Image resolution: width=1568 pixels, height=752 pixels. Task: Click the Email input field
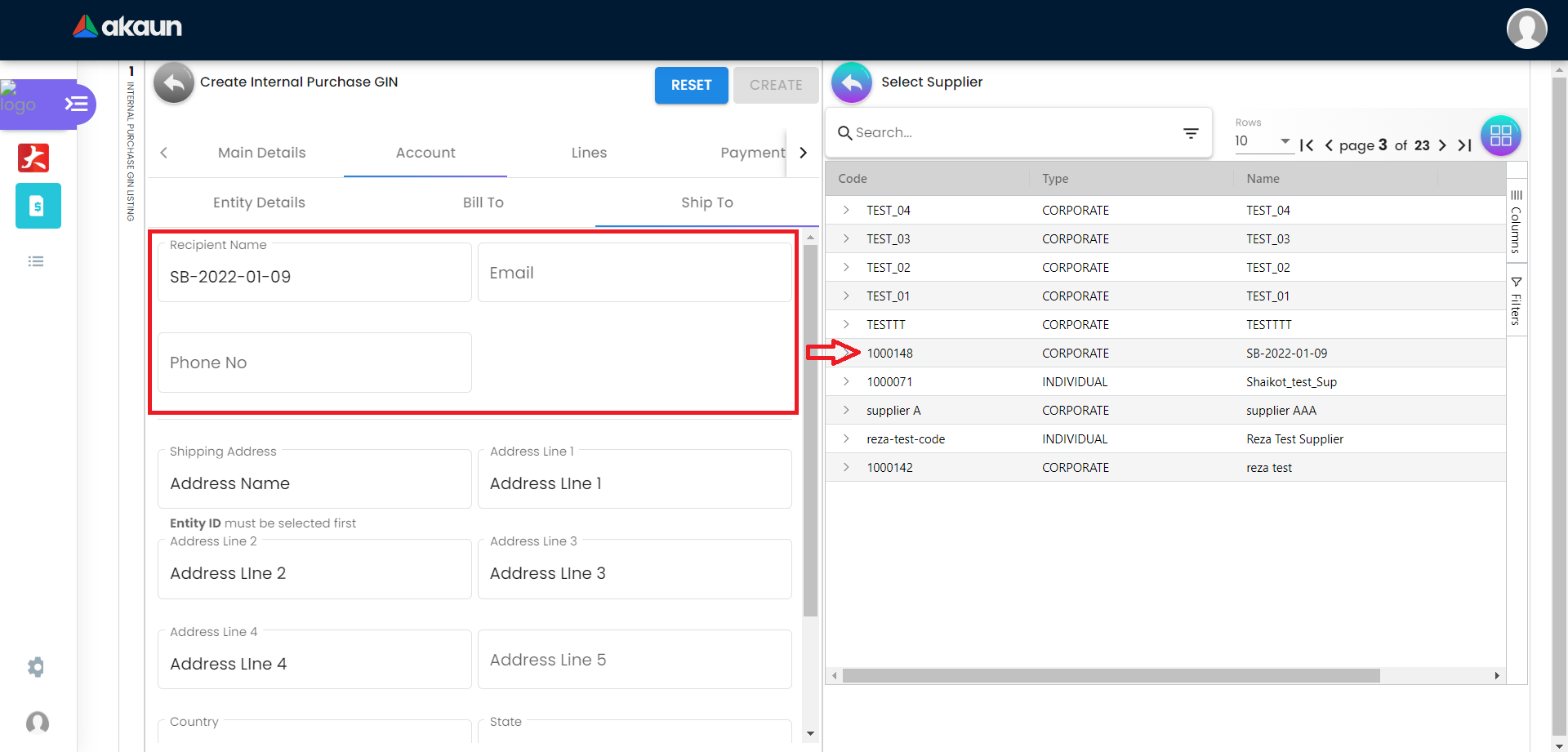point(634,273)
